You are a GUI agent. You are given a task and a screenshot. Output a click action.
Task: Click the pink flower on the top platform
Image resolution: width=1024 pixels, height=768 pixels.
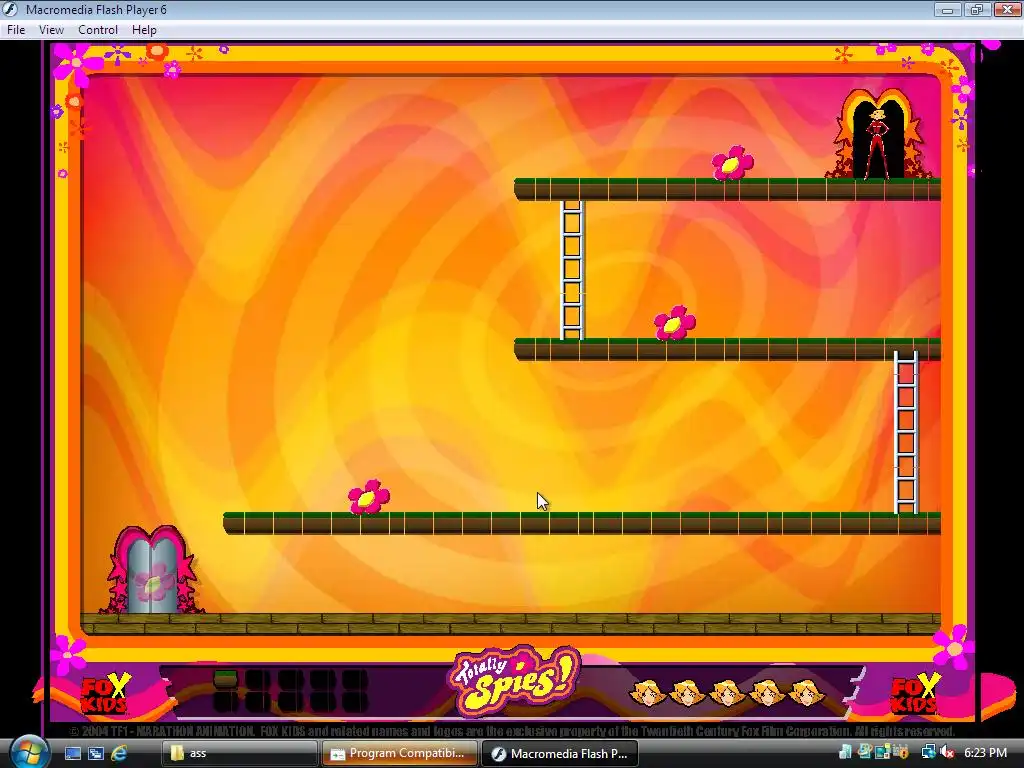tap(733, 163)
